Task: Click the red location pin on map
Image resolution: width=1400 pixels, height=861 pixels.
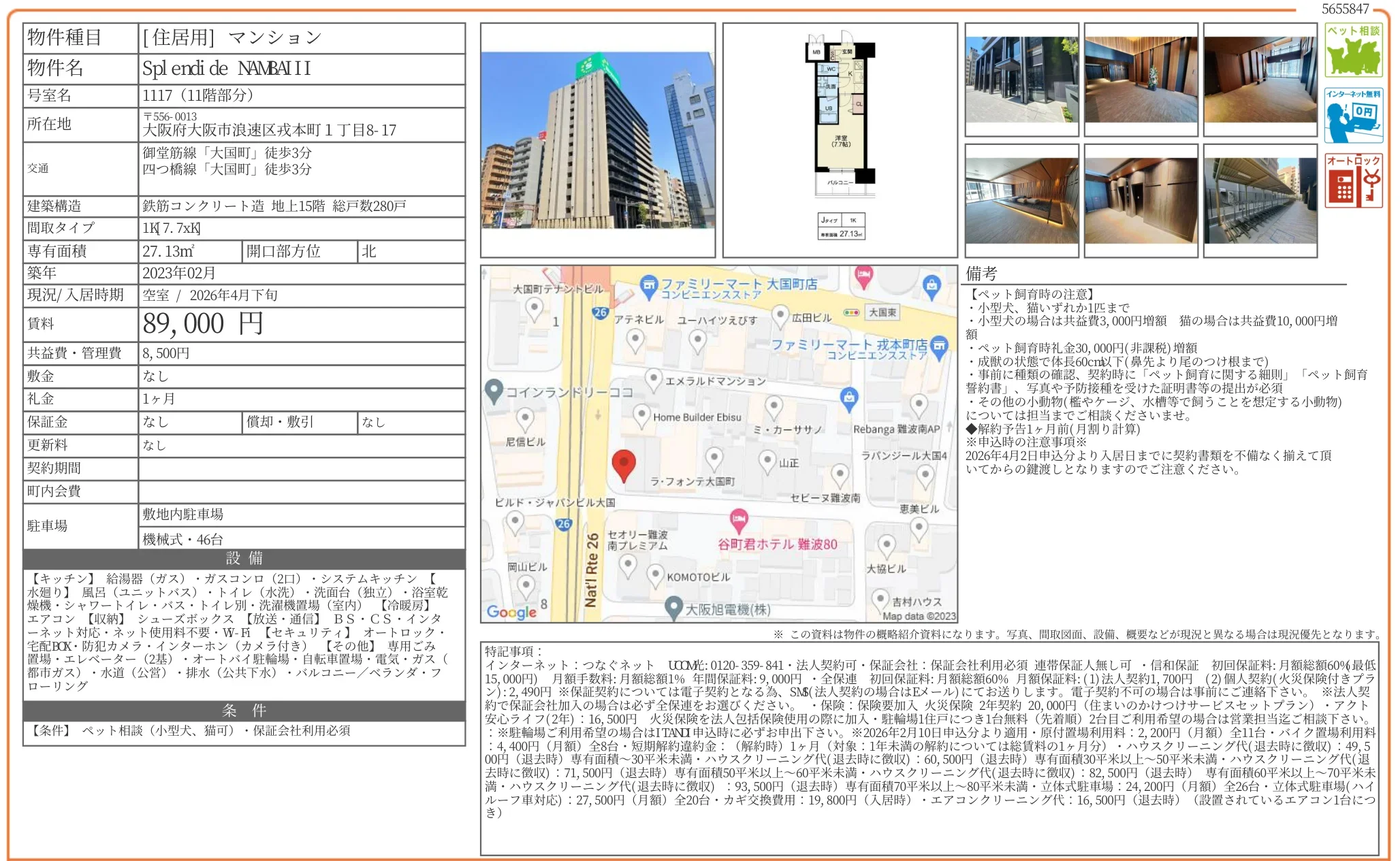Action: pyautogui.click(x=623, y=464)
